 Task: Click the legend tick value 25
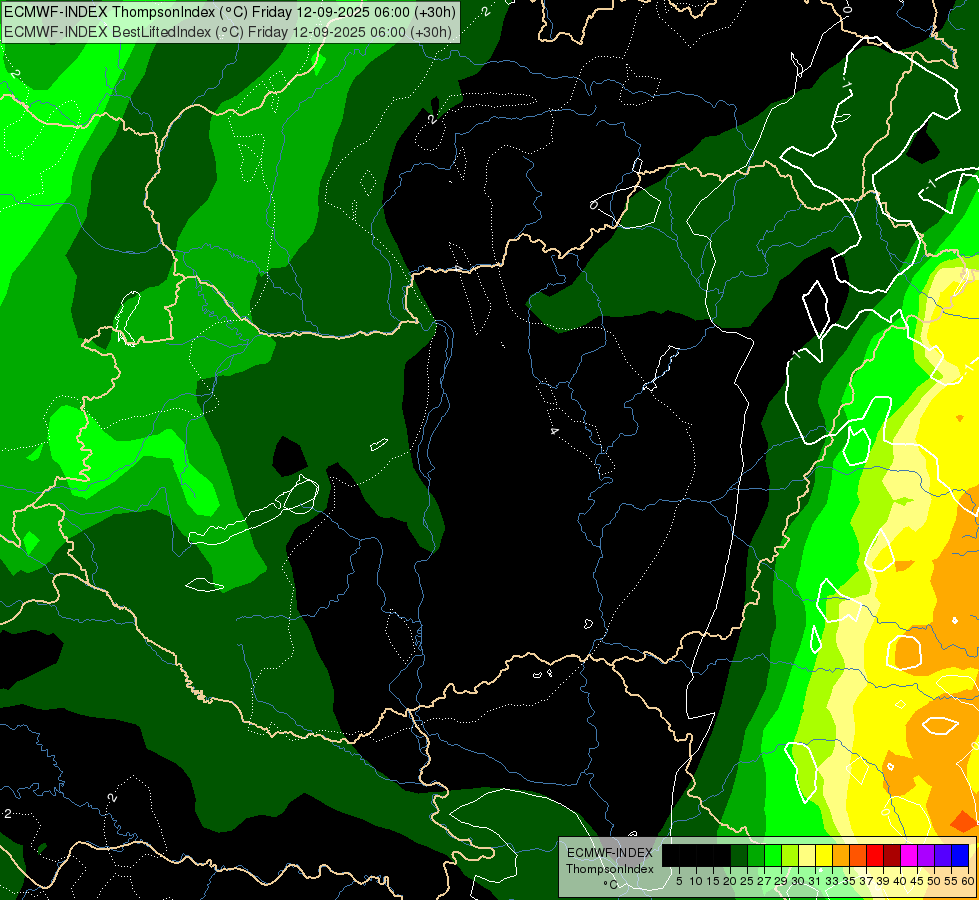pyautogui.click(x=747, y=881)
